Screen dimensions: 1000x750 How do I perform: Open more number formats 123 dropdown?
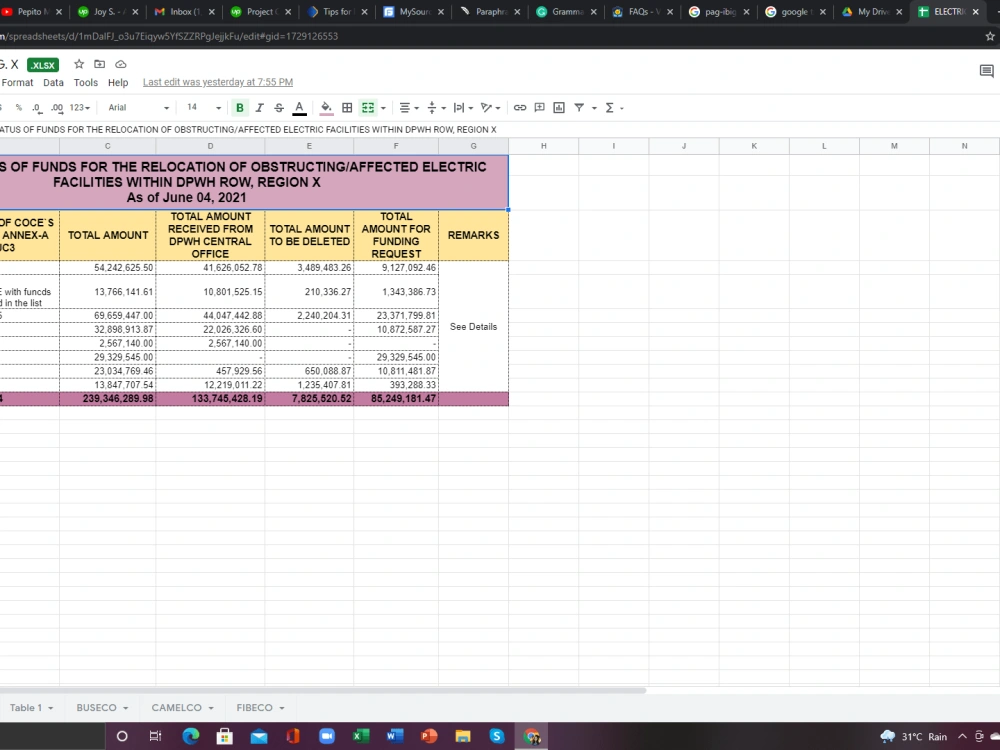pos(80,108)
